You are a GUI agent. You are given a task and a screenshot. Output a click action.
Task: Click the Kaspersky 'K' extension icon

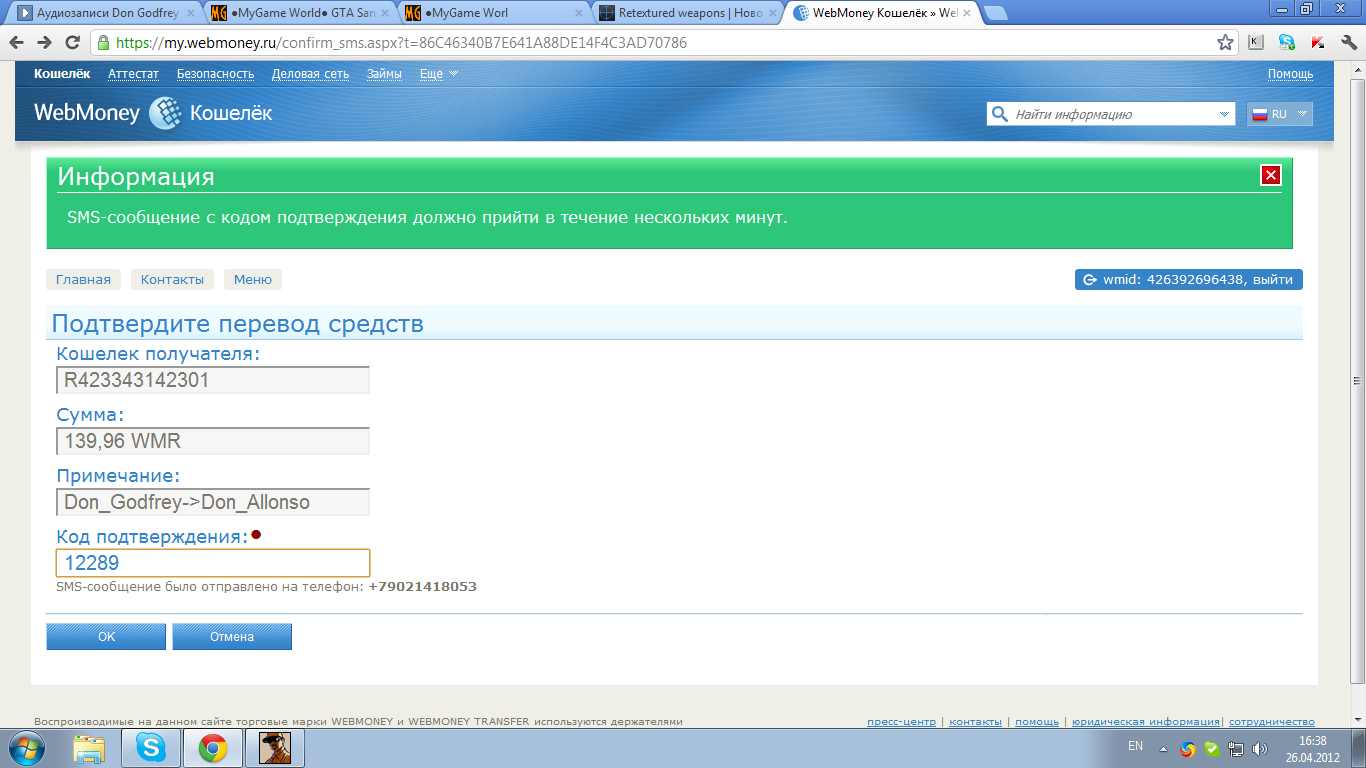click(x=1256, y=43)
